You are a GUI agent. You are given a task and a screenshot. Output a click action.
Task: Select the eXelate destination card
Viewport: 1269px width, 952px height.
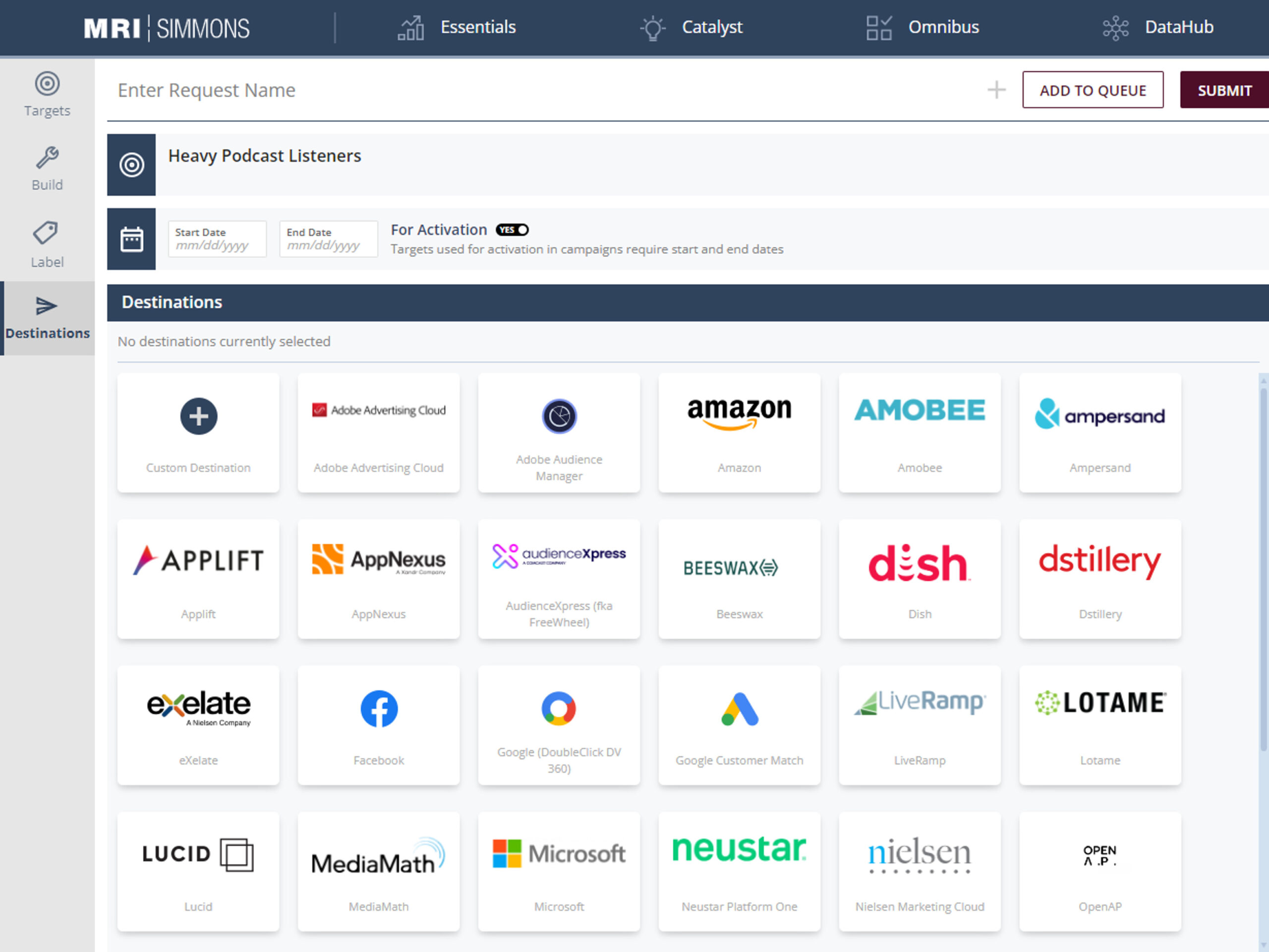pyautogui.click(x=198, y=726)
